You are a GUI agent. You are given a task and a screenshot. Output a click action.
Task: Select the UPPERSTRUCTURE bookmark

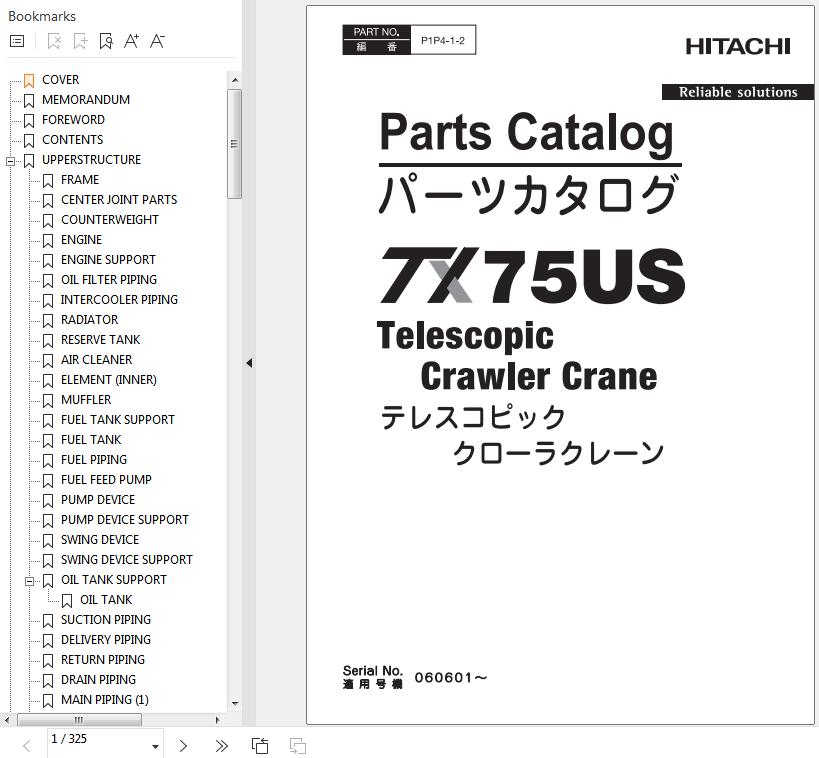tap(91, 160)
